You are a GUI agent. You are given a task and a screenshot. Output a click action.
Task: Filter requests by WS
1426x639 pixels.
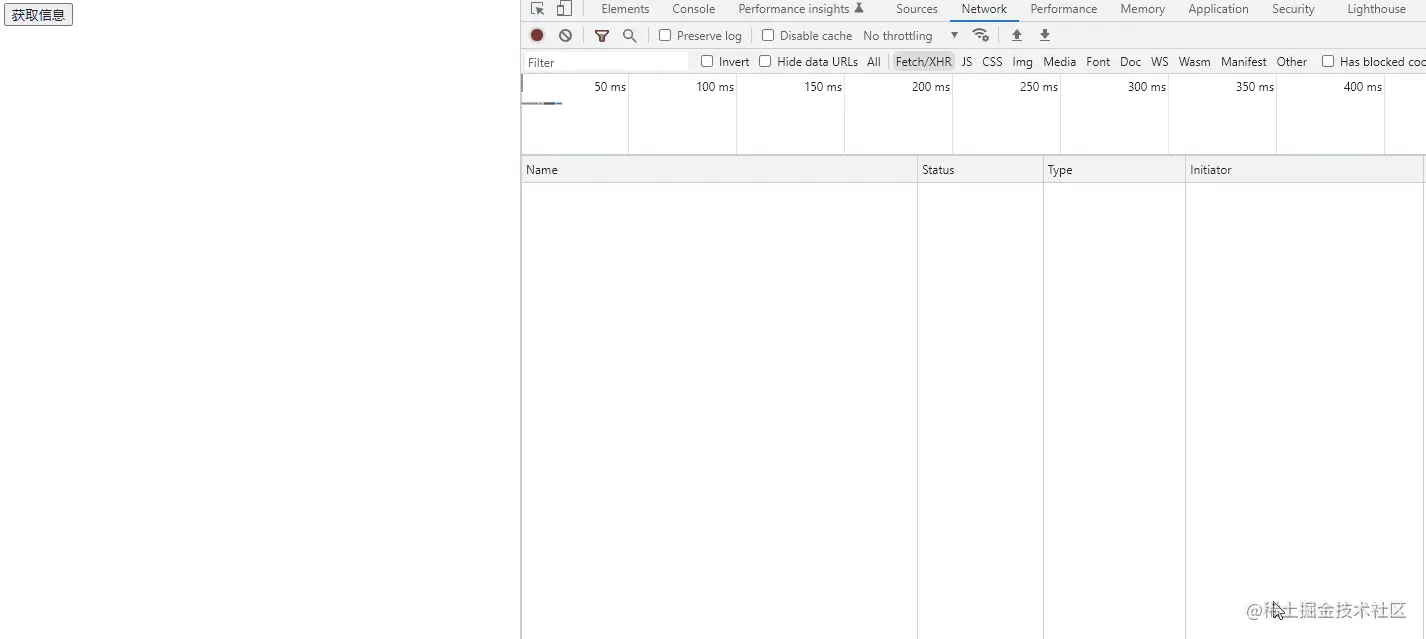click(x=1159, y=62)
